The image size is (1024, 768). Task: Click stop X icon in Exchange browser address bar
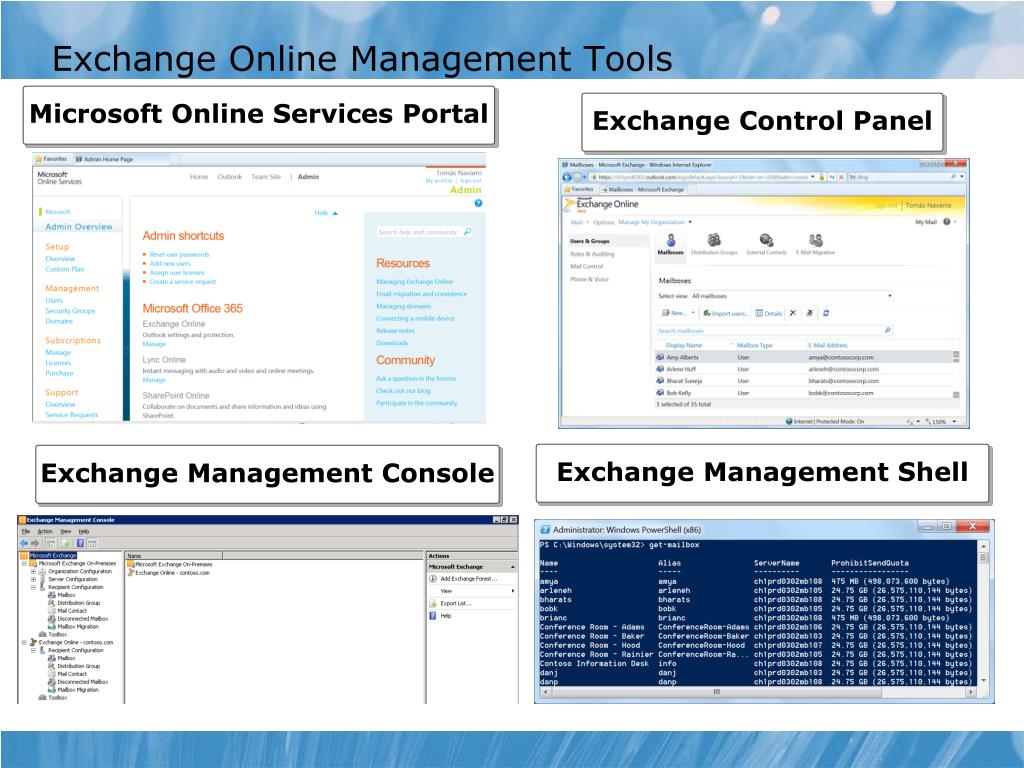(x=841, y=177)
